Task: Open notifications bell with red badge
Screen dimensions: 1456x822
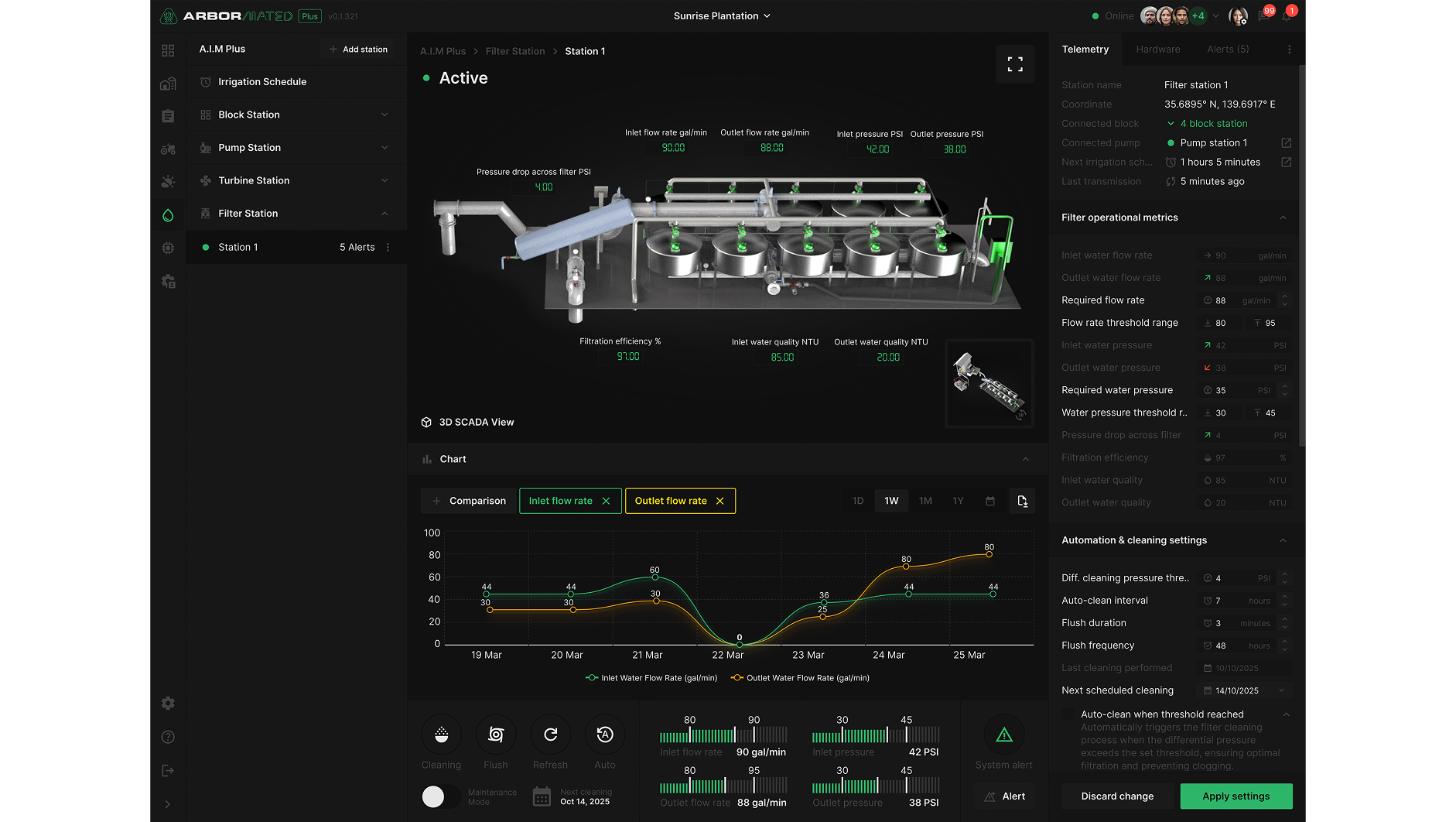Action: click(x=1287, y=15)
